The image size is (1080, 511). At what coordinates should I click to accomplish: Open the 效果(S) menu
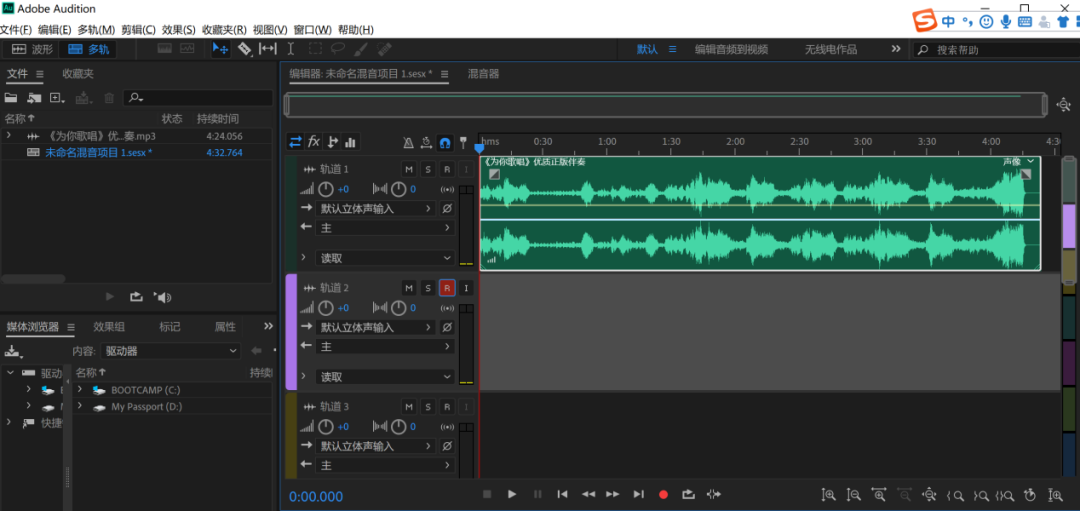(178, 30)
